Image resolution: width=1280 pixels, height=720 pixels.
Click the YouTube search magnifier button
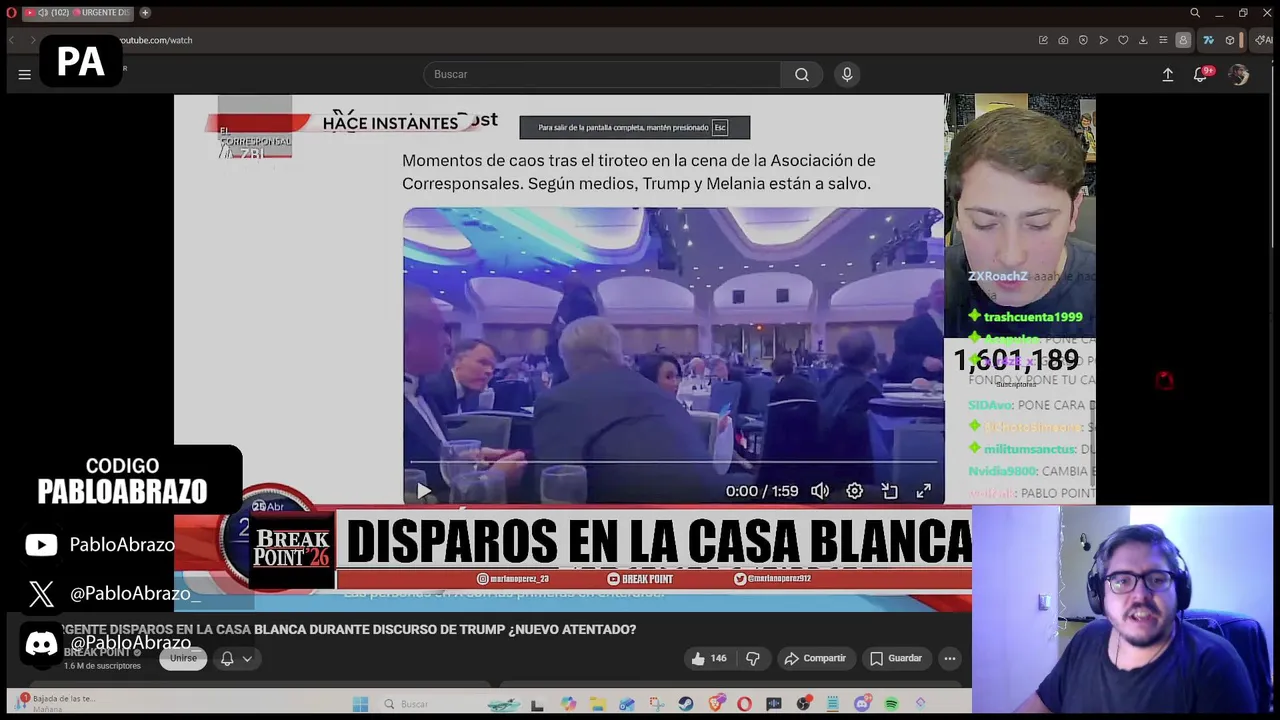point(802,74)
